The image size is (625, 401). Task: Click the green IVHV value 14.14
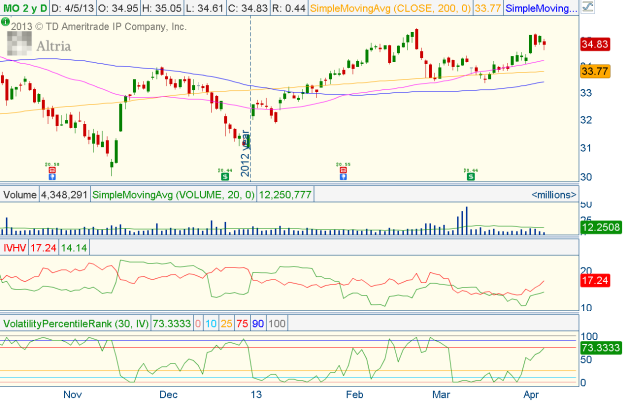tap(74, 248)
